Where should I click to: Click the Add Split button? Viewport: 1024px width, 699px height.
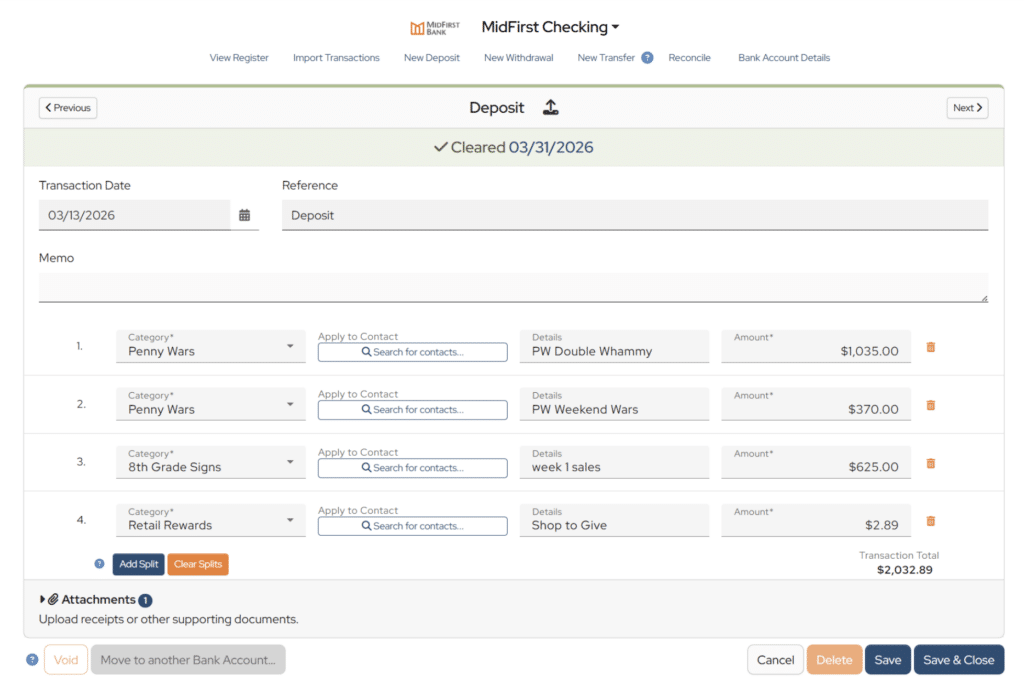(x=138, y=564)
